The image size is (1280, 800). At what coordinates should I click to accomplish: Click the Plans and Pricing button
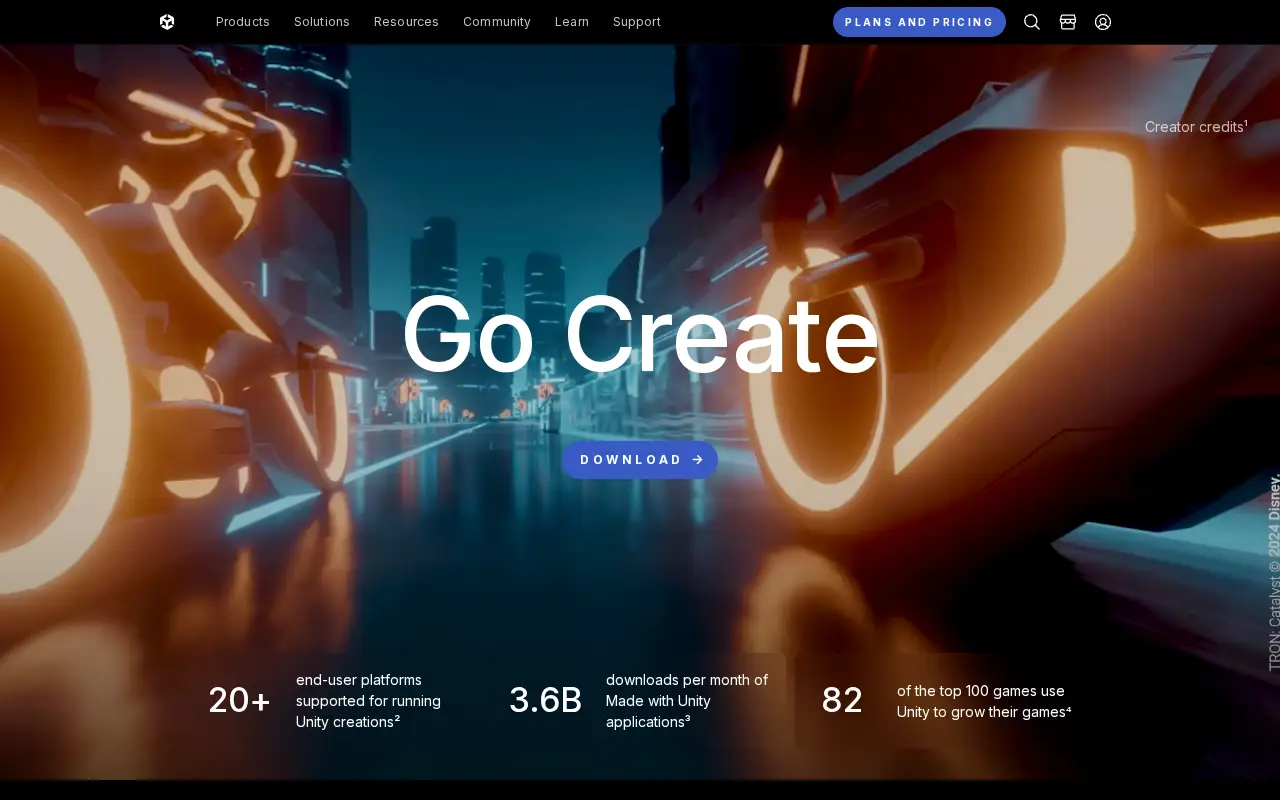(x=919, y=22)
